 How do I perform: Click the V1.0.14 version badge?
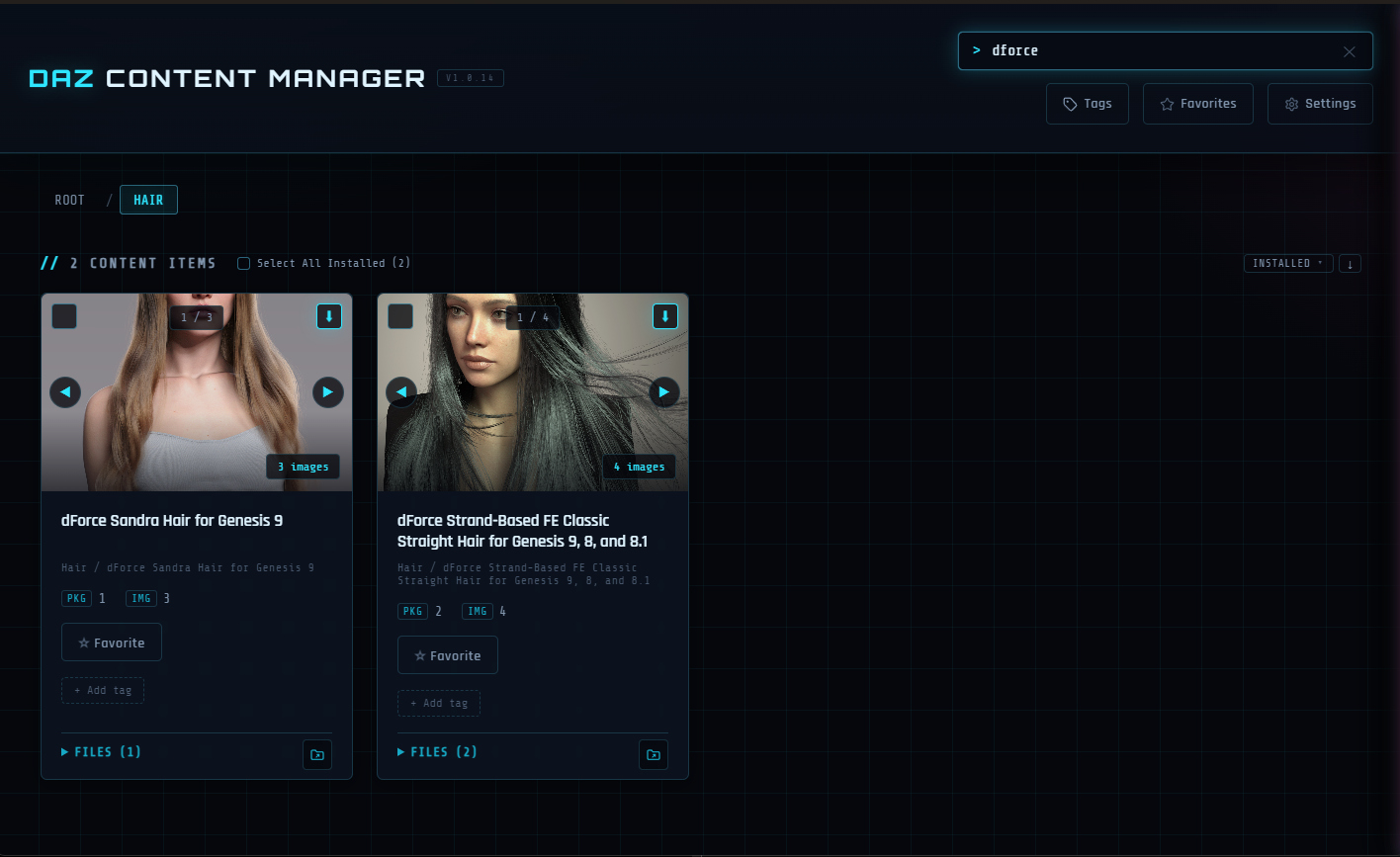pos(471,78)
